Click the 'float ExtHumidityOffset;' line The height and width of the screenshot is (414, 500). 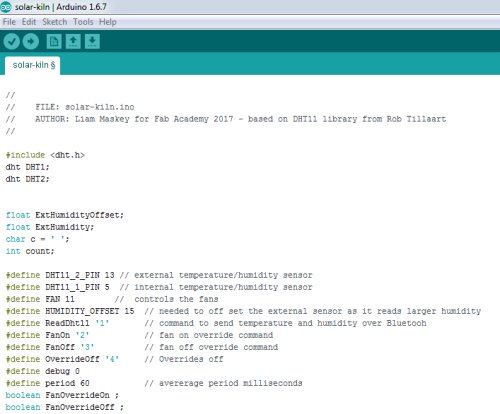pyautogui.click(x=65, y=215)
